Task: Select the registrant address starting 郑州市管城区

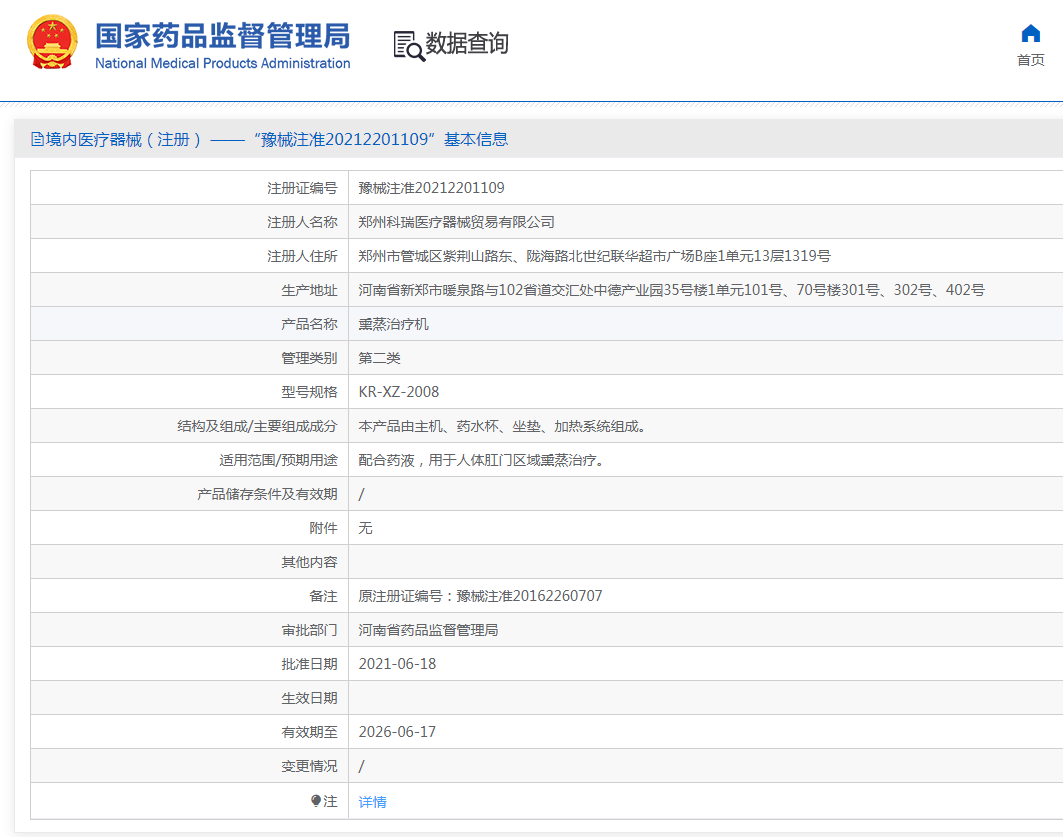Action: (595, 256)
